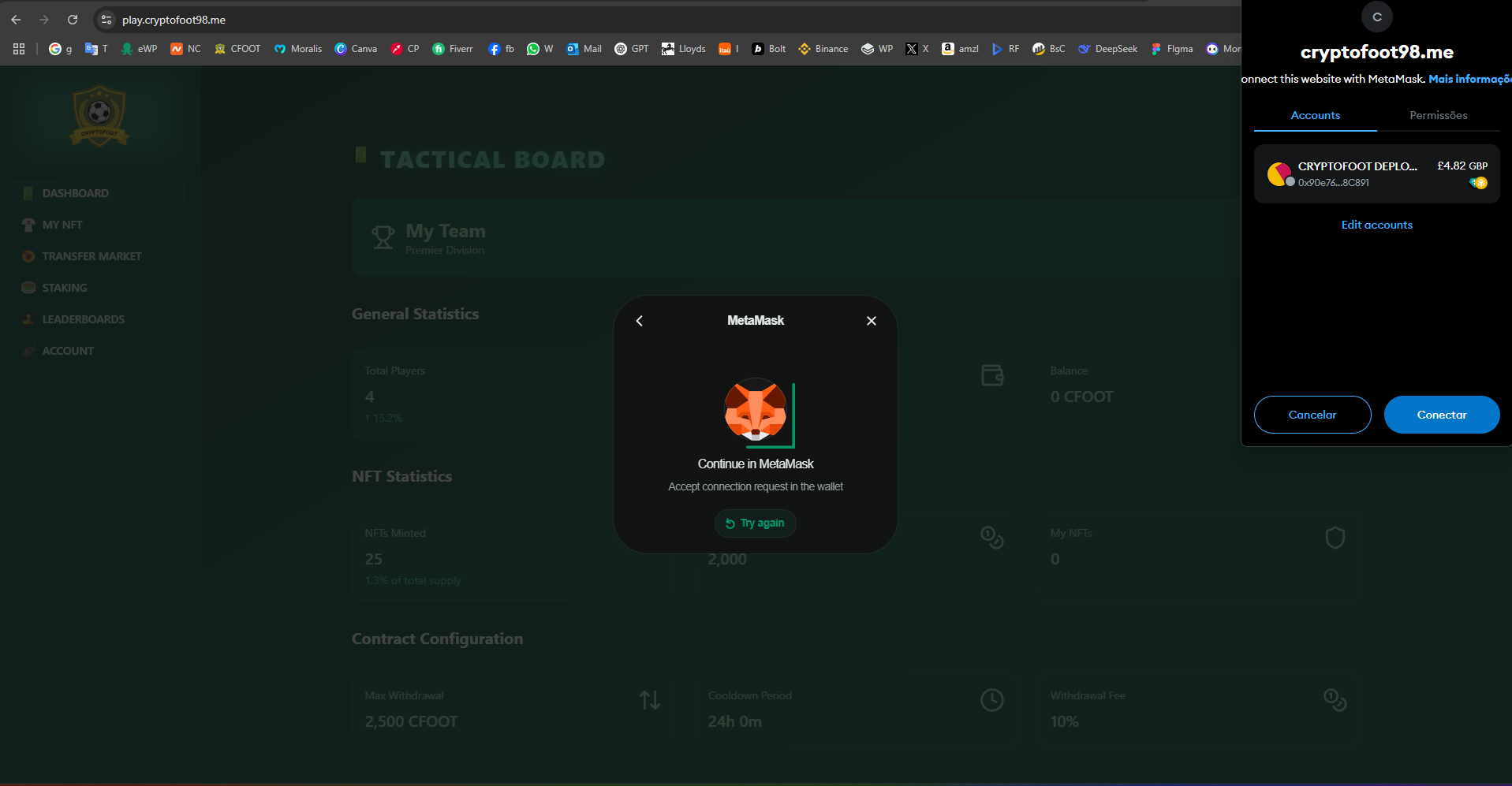Click the '0 CFOOT' balance value
The image size is (1512, 786).
pyautogui.click(x=1082, y=397)
